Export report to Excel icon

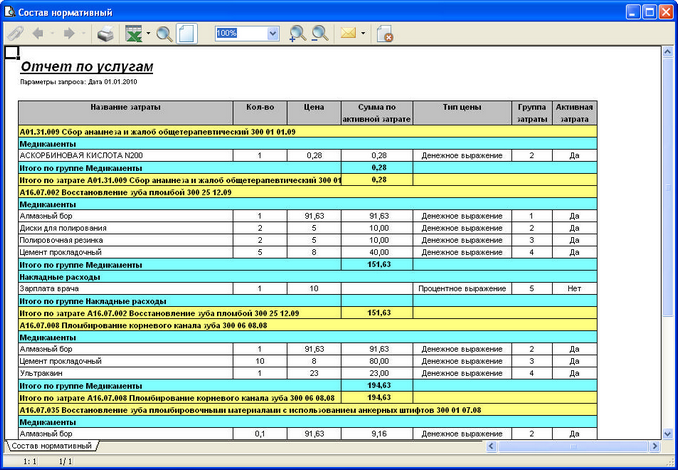click(134, 34)
